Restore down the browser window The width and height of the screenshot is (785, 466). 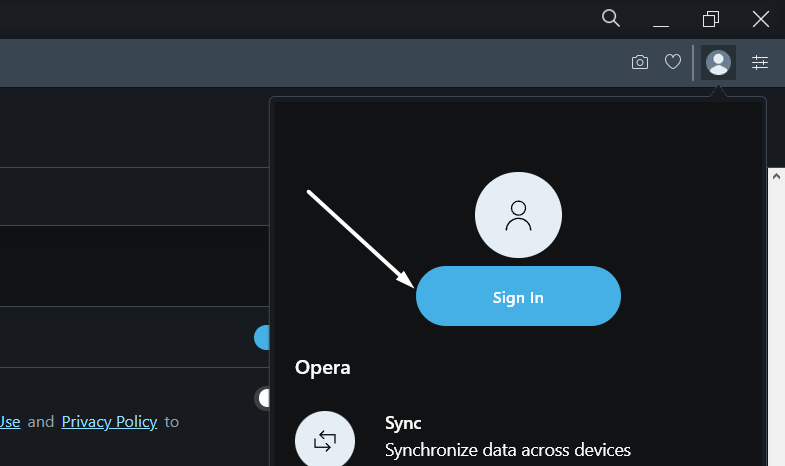pyautogui.click(x=711, y=19)
